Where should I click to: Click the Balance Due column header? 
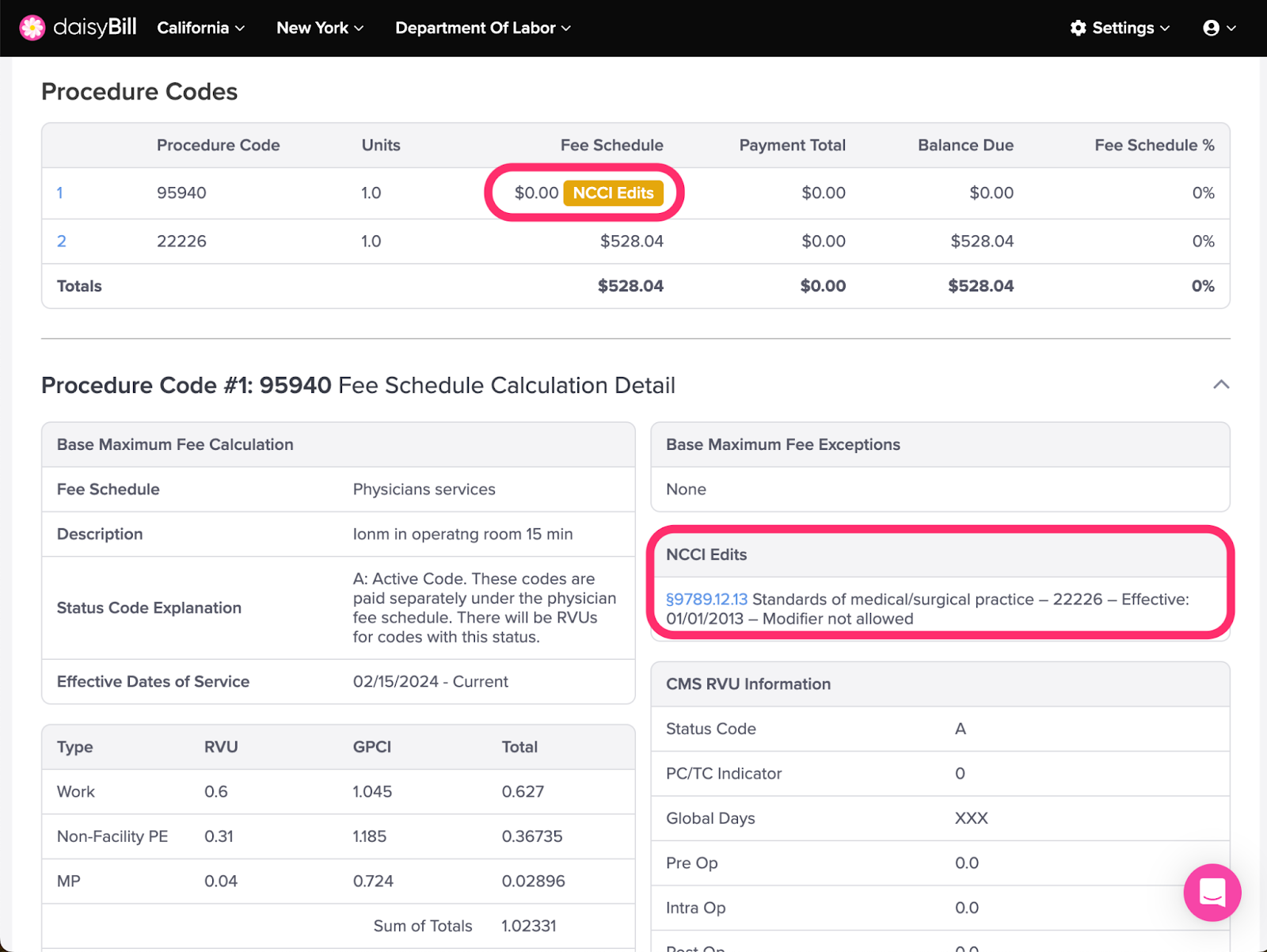[965, 145]
